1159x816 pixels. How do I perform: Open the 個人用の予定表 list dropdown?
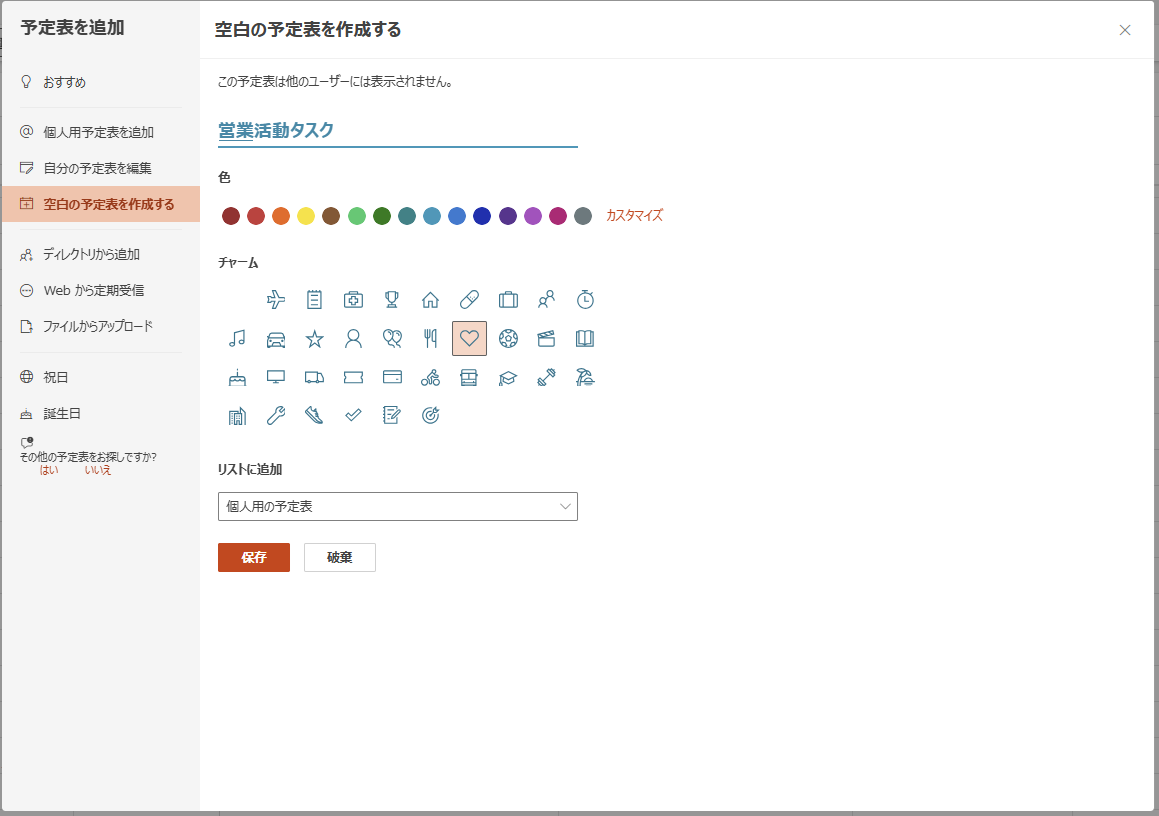tap(397, 506)
